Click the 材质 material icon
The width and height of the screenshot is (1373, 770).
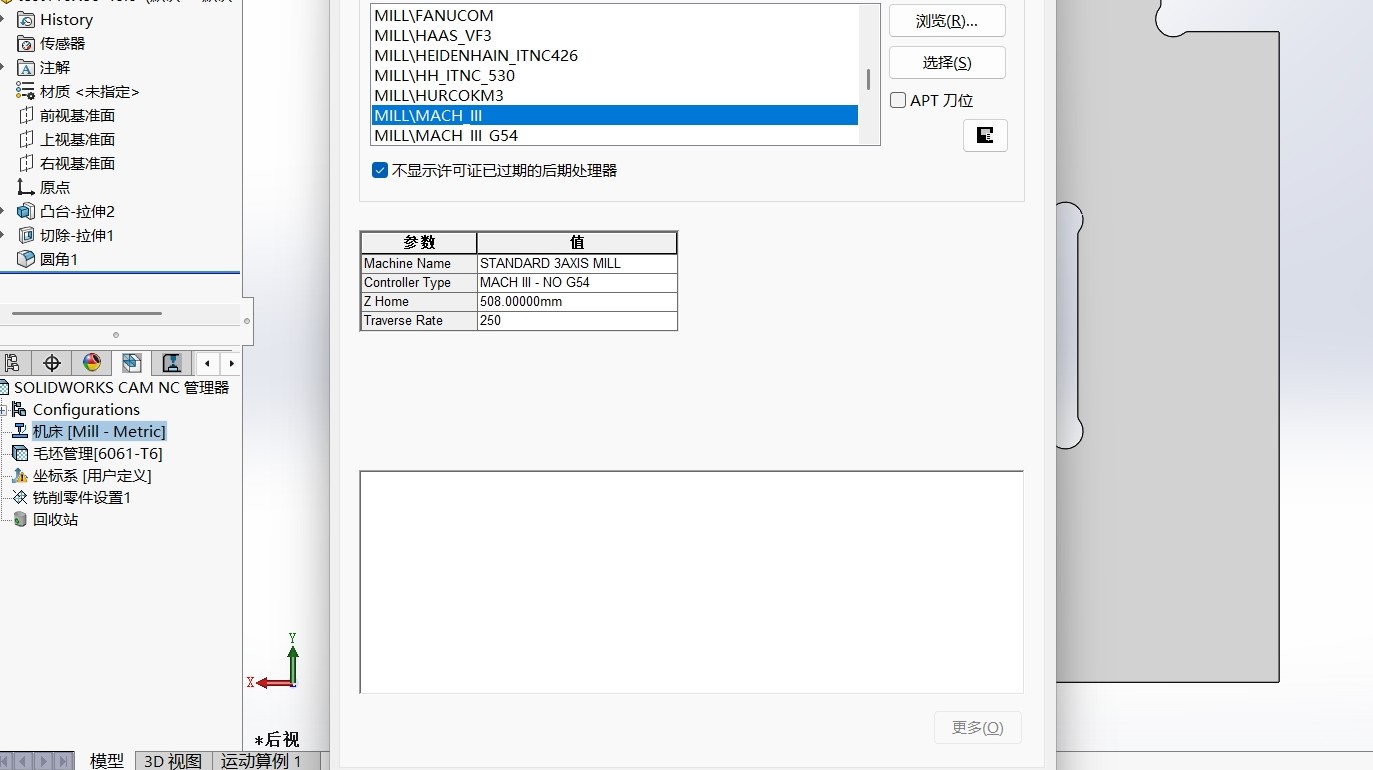pyautogui.click(x=26, y=91)
